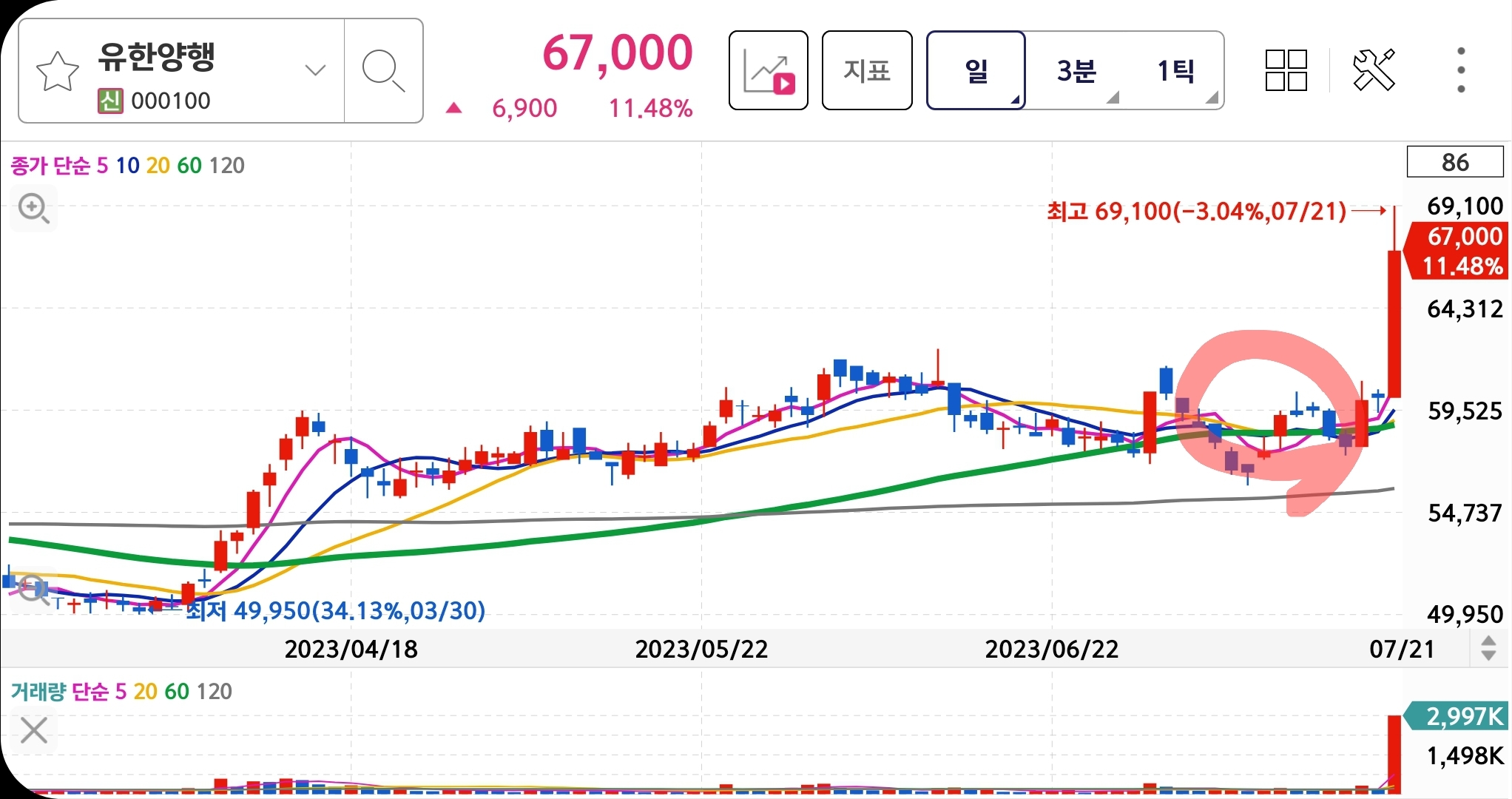Click the 07/21 date label

coord(1402,650)
